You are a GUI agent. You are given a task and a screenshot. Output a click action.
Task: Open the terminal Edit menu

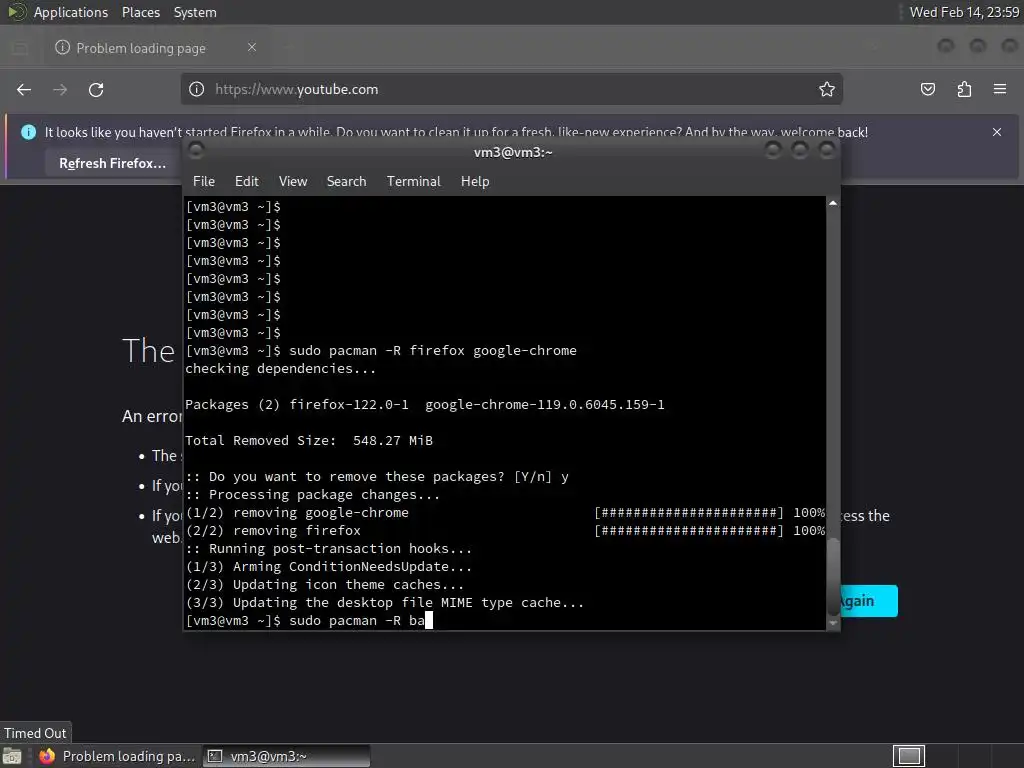[x=246, y=181]
